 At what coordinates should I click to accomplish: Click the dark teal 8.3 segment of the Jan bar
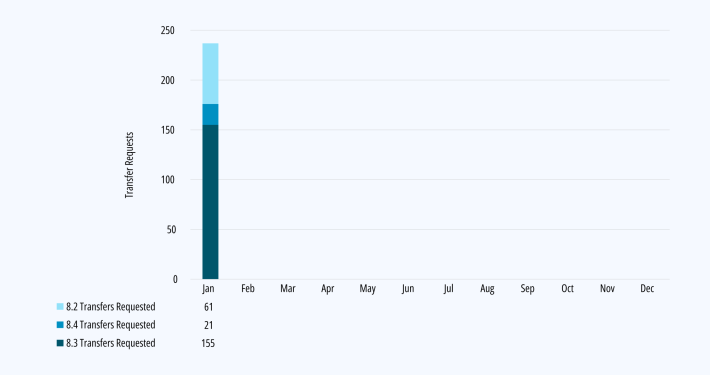[x=210, y=202]
